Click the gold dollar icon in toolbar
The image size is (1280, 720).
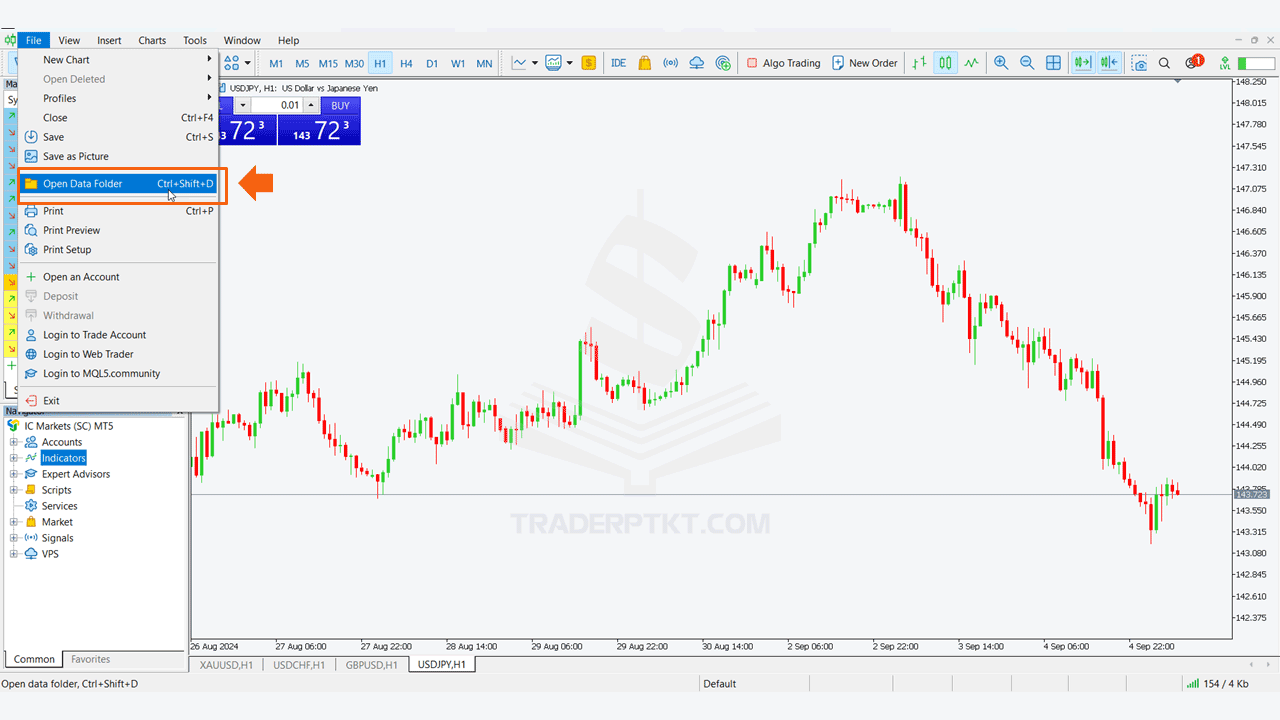point(589,63)
